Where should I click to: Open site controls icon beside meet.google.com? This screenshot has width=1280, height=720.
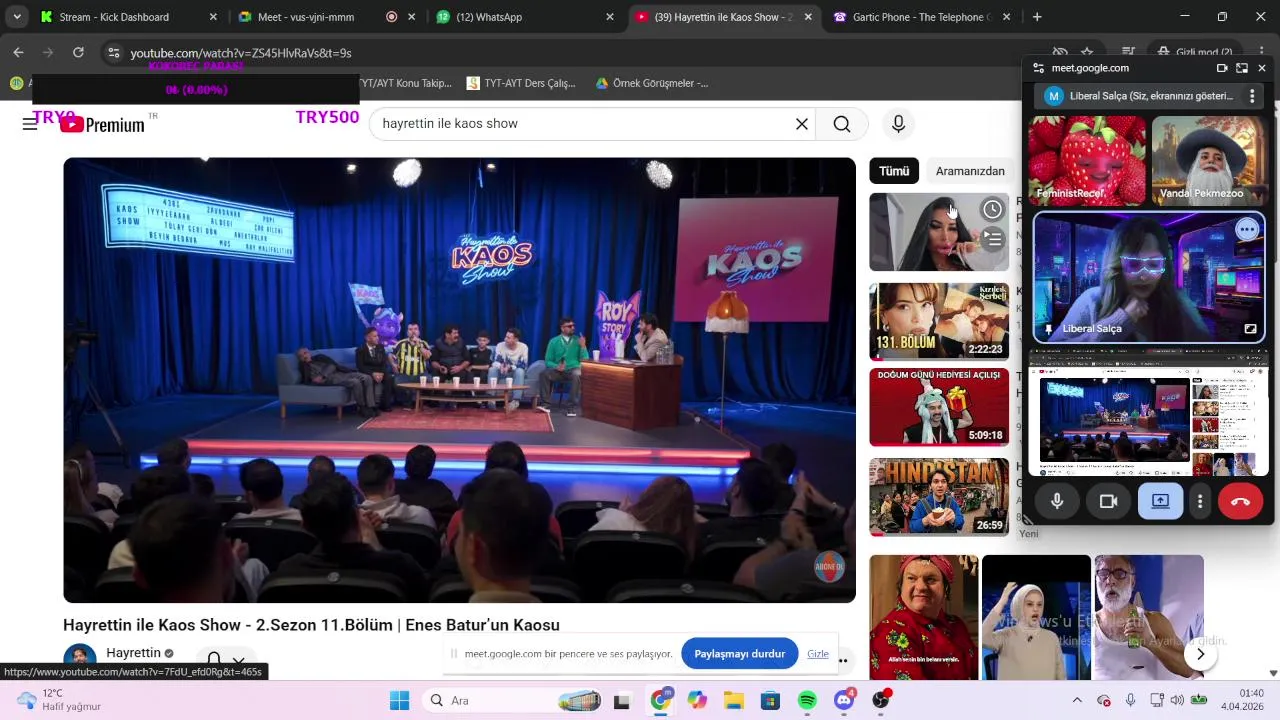(1038, 68)
